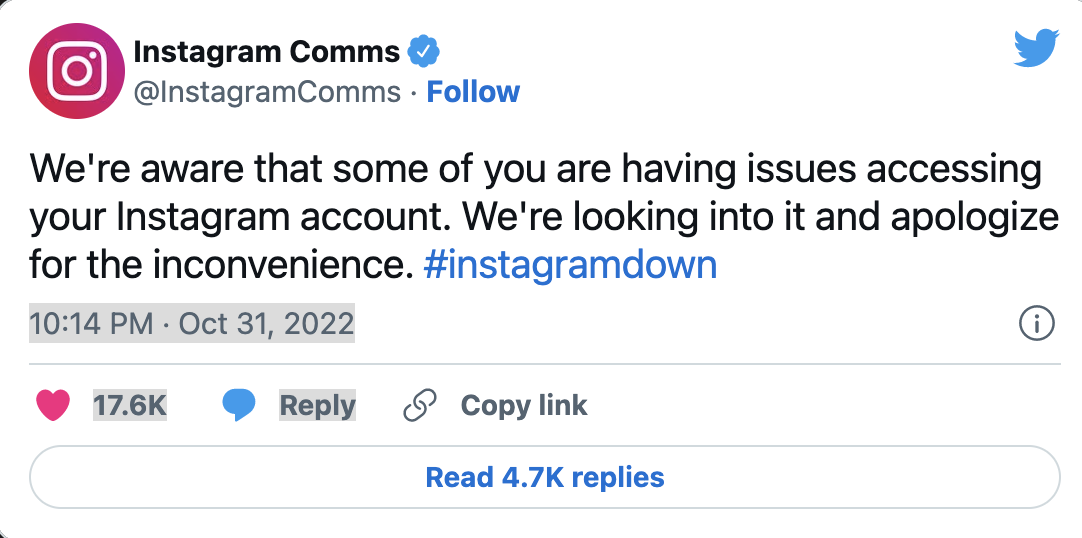Click the Instagram logo profile picture
Image resolution: width=1082 pixels, height=538 pixels.
(x=77, y=70)
